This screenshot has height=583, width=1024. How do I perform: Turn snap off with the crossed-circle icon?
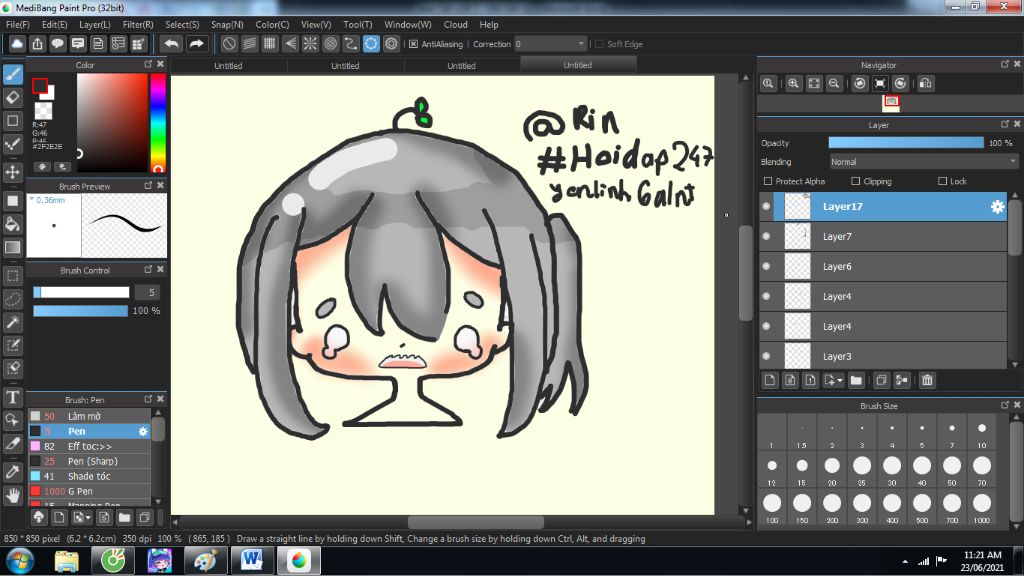pos(229,44)
